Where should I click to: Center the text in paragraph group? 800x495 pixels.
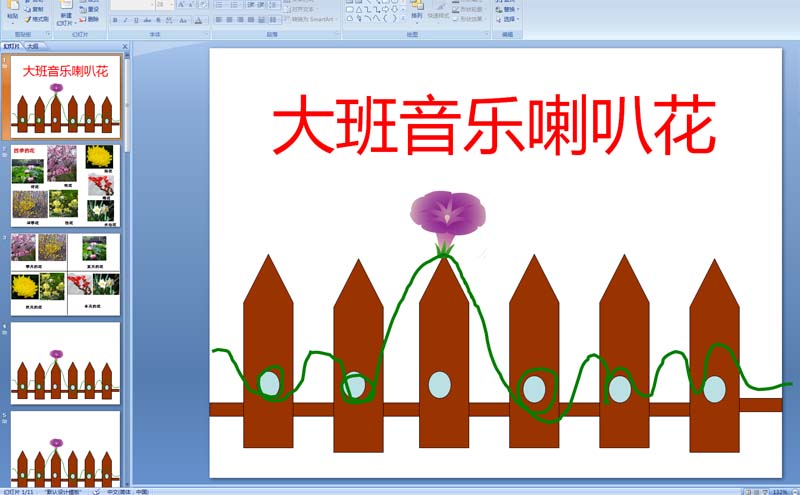(230, 19)
